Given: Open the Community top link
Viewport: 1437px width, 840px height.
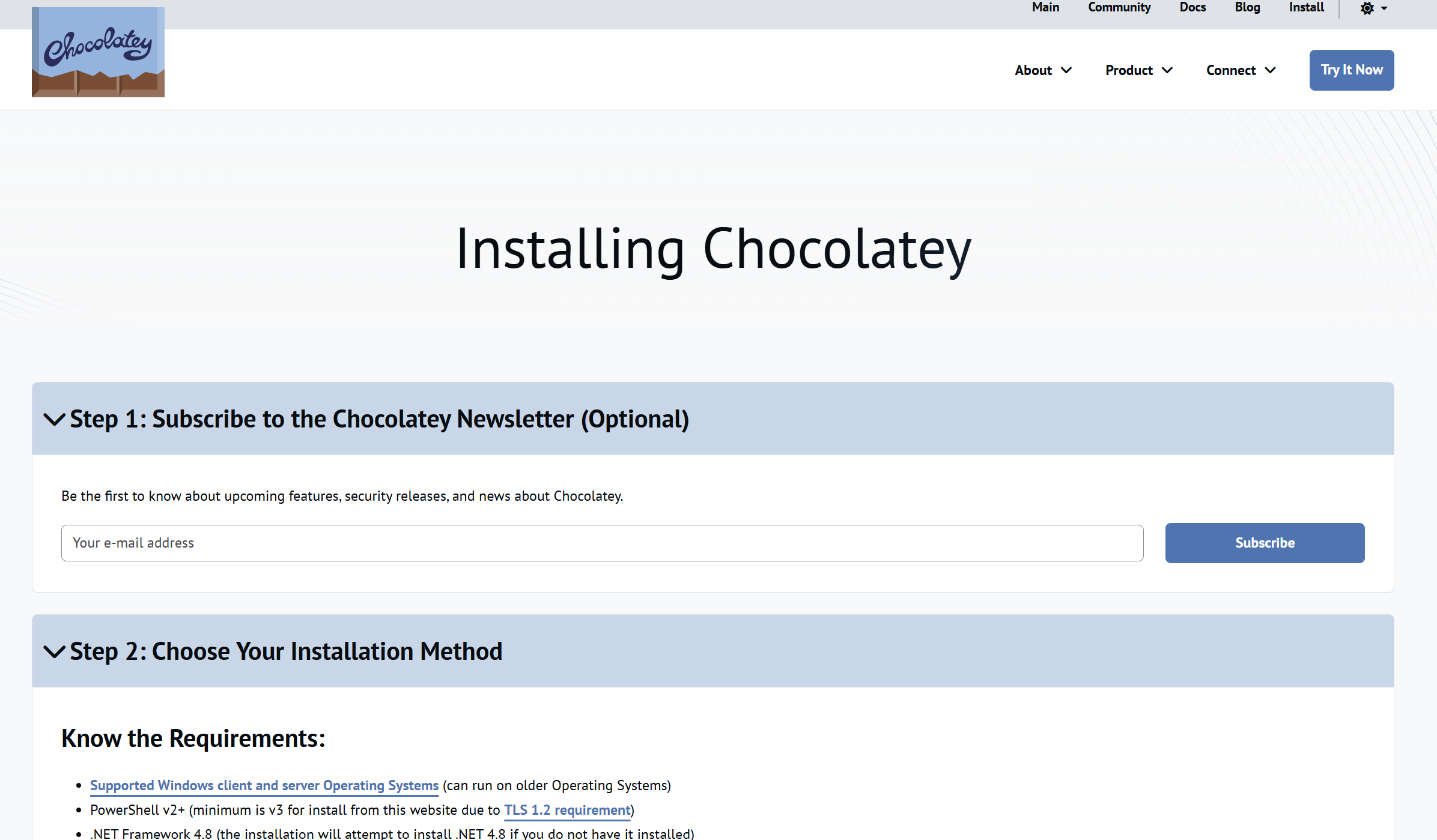Looking at the screenshot, I should pos(1119,7).
